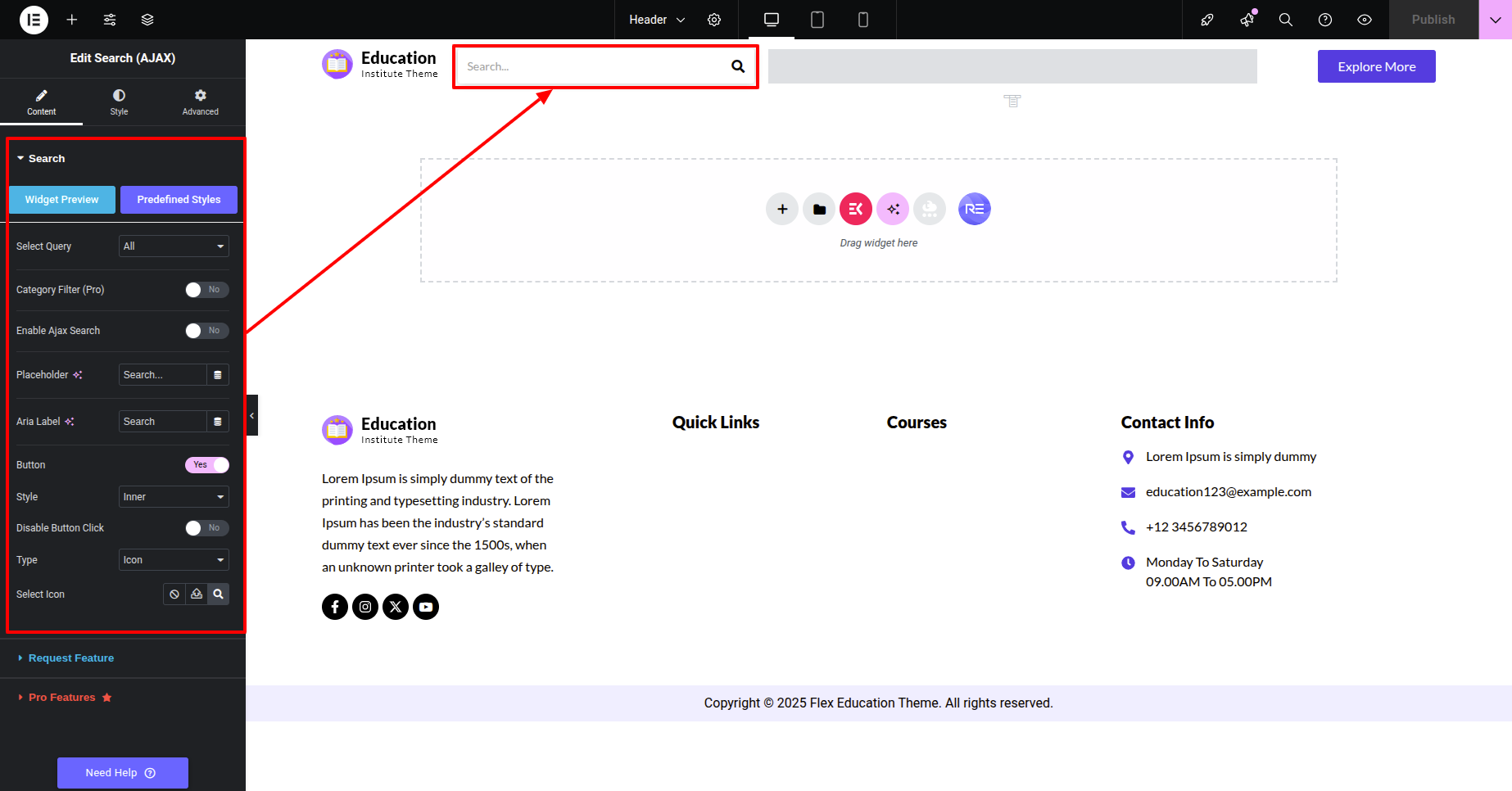Switch to the Style tab
The height and width of the screenshot is (791, 1512).
pos(119,102)
